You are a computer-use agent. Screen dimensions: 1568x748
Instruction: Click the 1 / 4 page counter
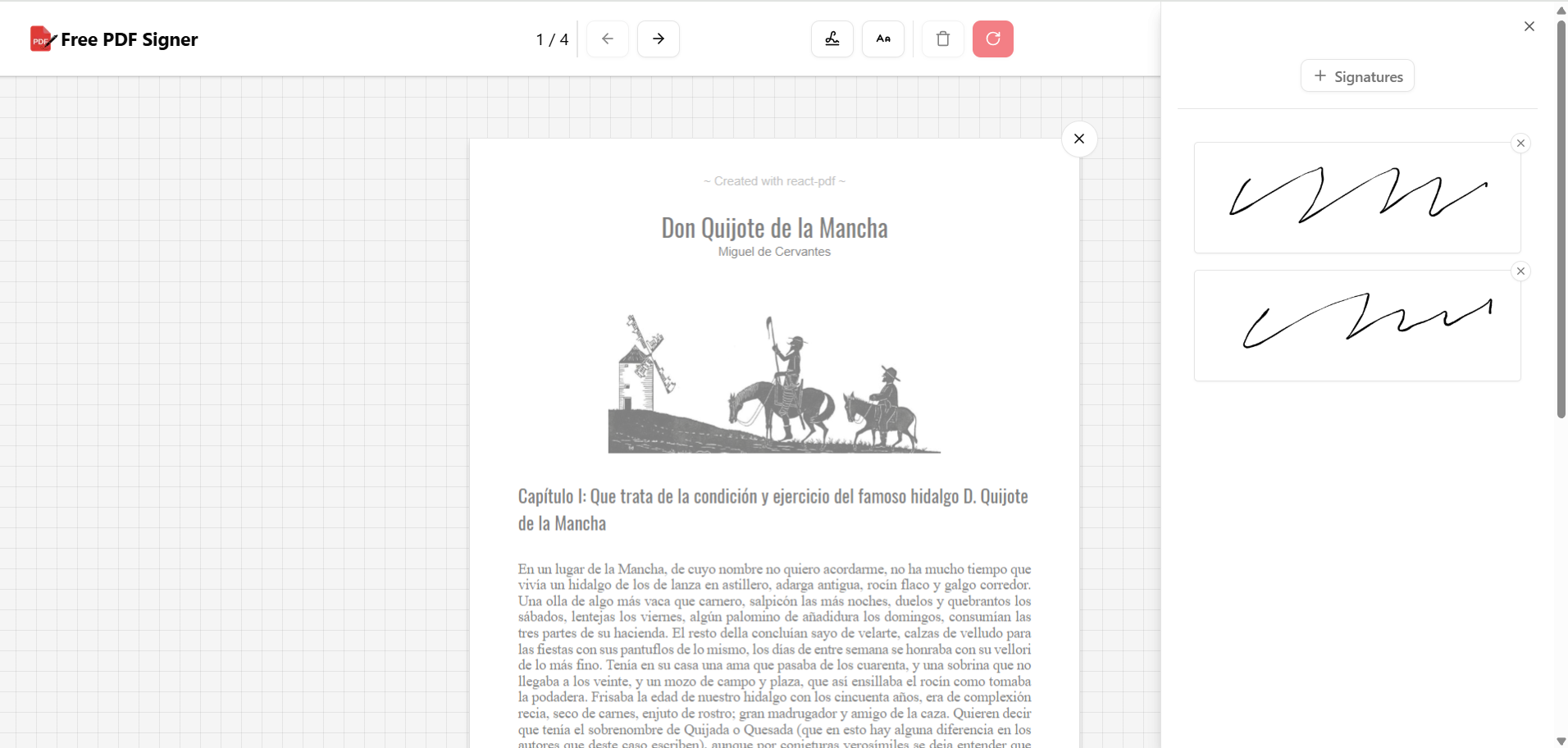pyautogui.click(x=551, y=39)
